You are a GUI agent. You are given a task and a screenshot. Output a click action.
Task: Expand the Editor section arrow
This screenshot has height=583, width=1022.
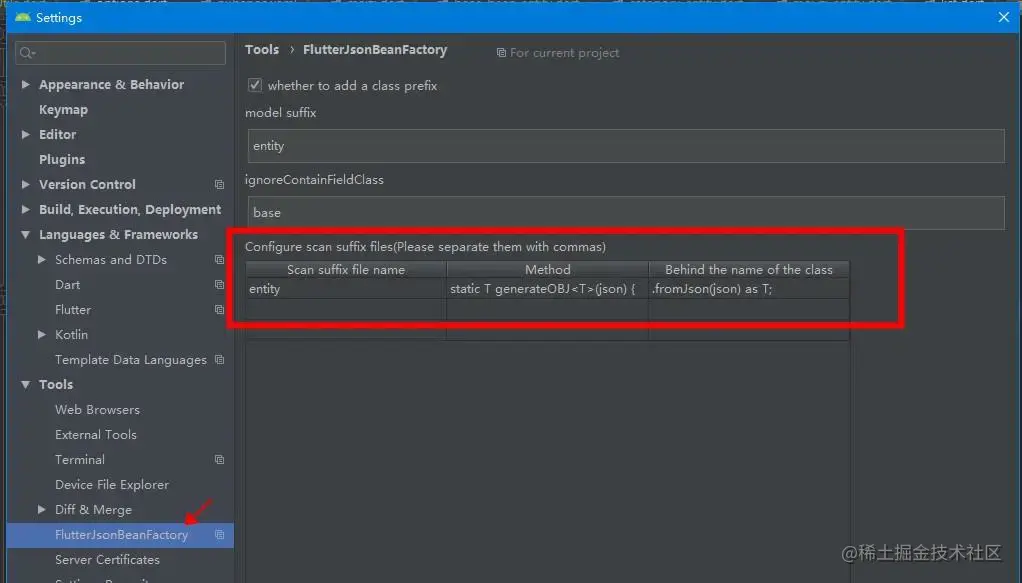[25, 134]
